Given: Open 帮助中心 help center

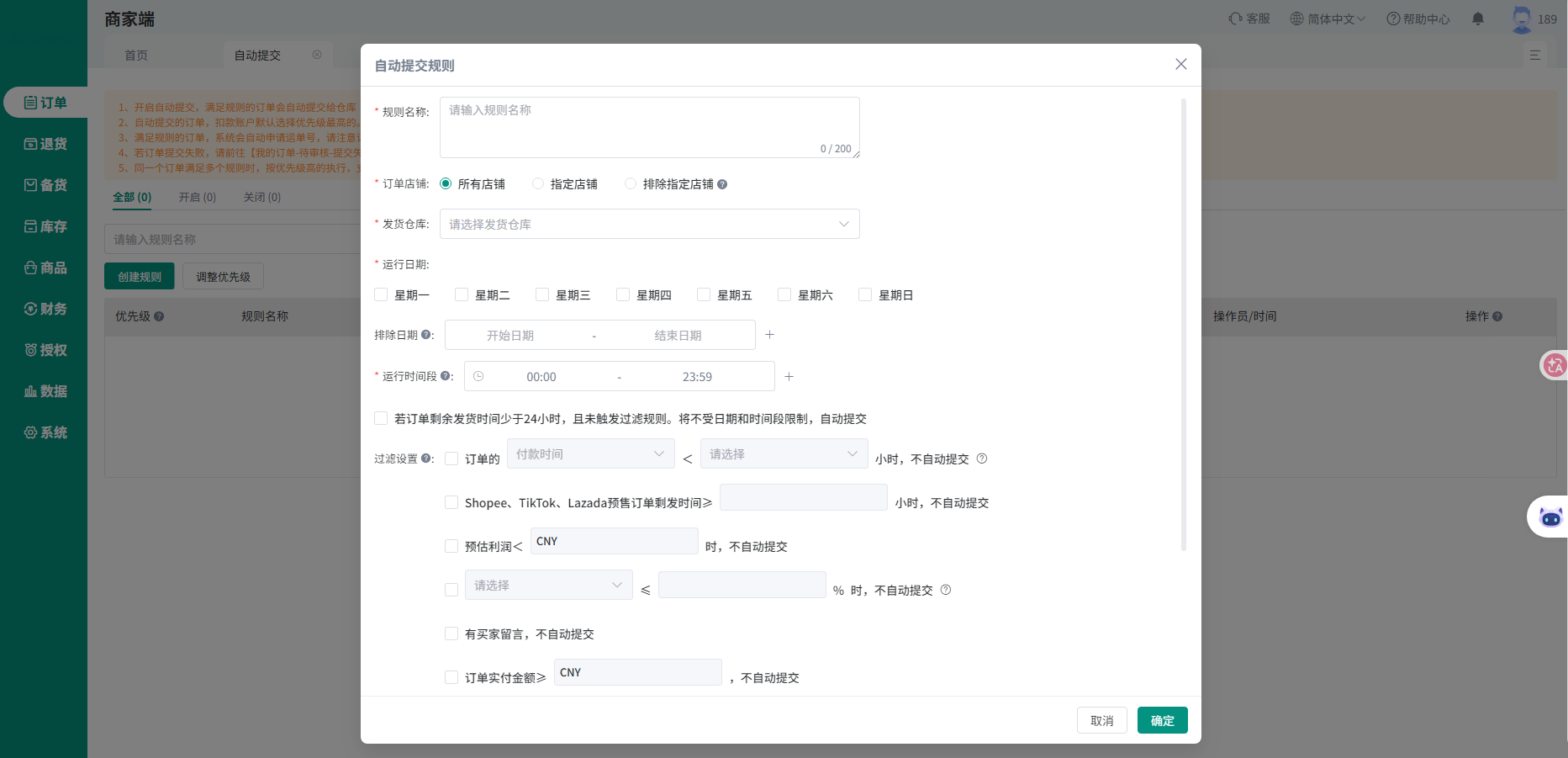Looking at the screenshot, I should pos(1418,19).
